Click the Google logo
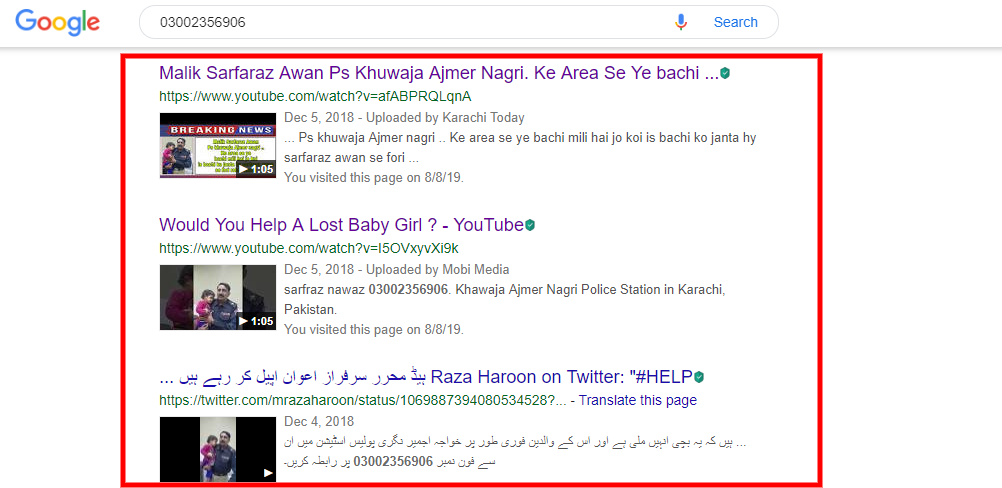Viewport: 1002px width, 488px height. pyautogui.click(x=58, y=22)
